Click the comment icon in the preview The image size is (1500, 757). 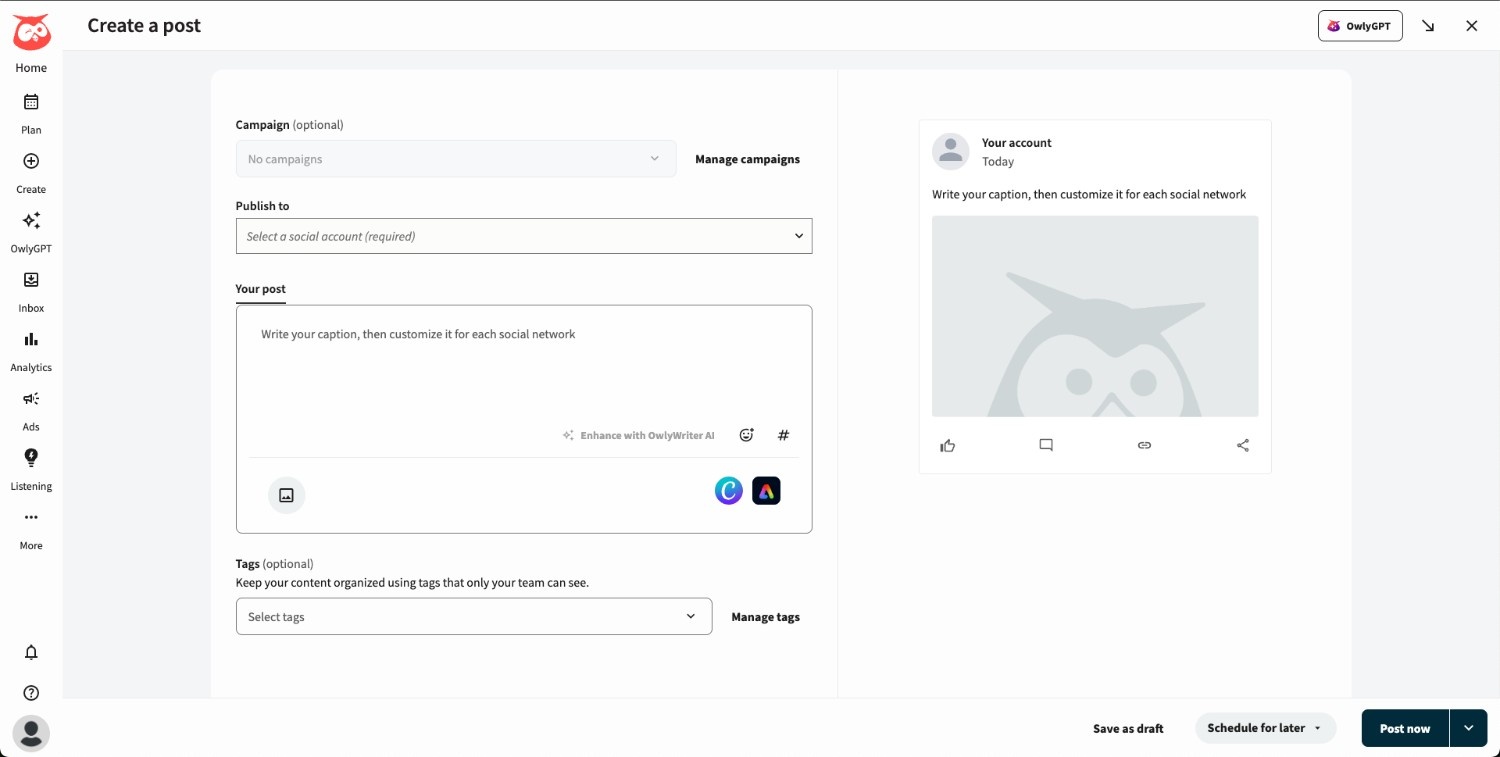(1046, 445)
